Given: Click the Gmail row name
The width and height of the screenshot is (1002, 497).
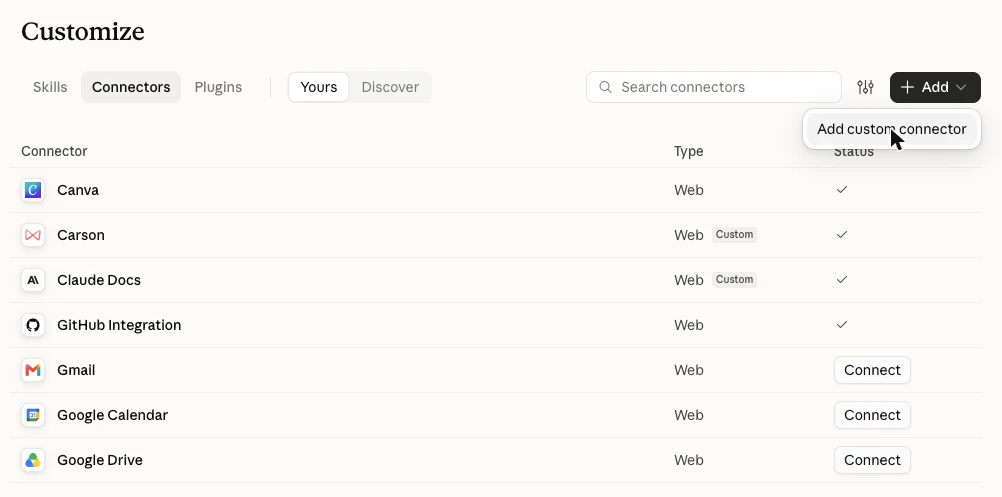Looking at the screenshot, I should 76,370.
